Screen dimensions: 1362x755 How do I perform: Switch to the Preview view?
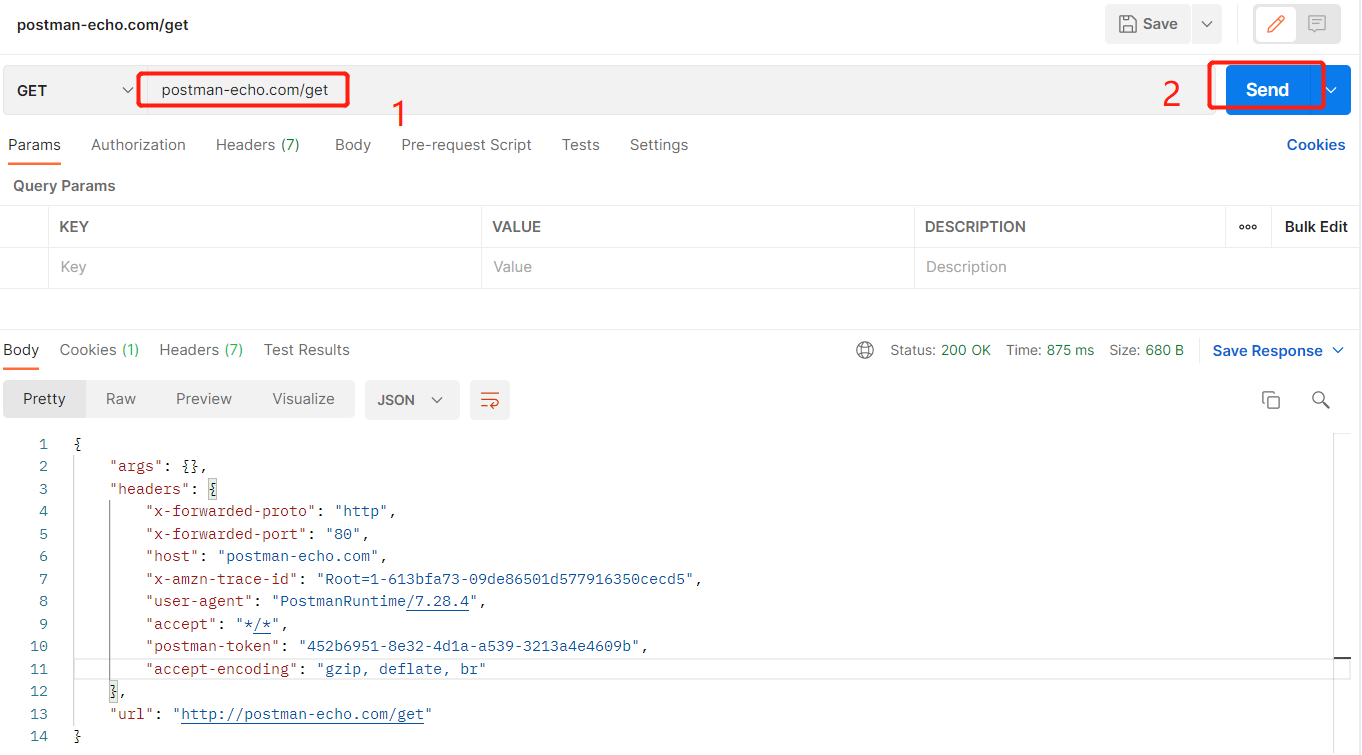coord(204,399)
